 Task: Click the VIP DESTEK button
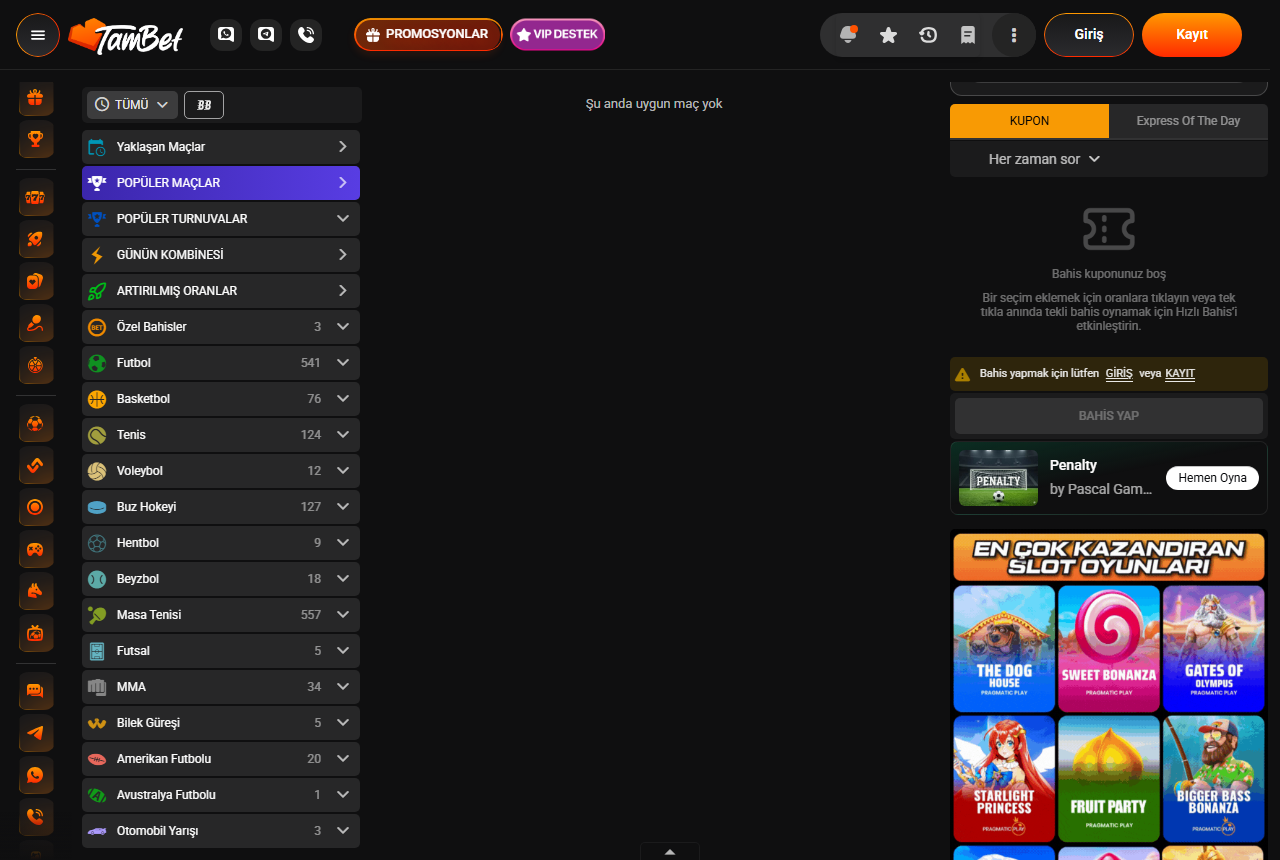(x=558, y=35)
